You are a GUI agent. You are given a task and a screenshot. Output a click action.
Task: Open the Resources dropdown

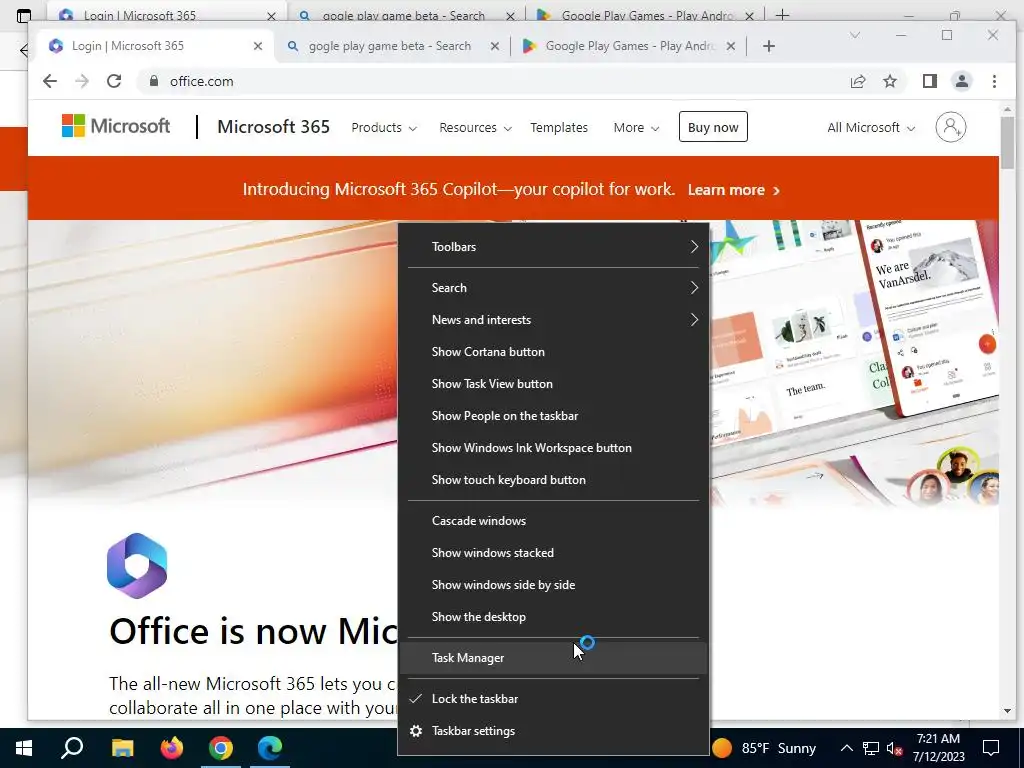(x=475, y=127)
